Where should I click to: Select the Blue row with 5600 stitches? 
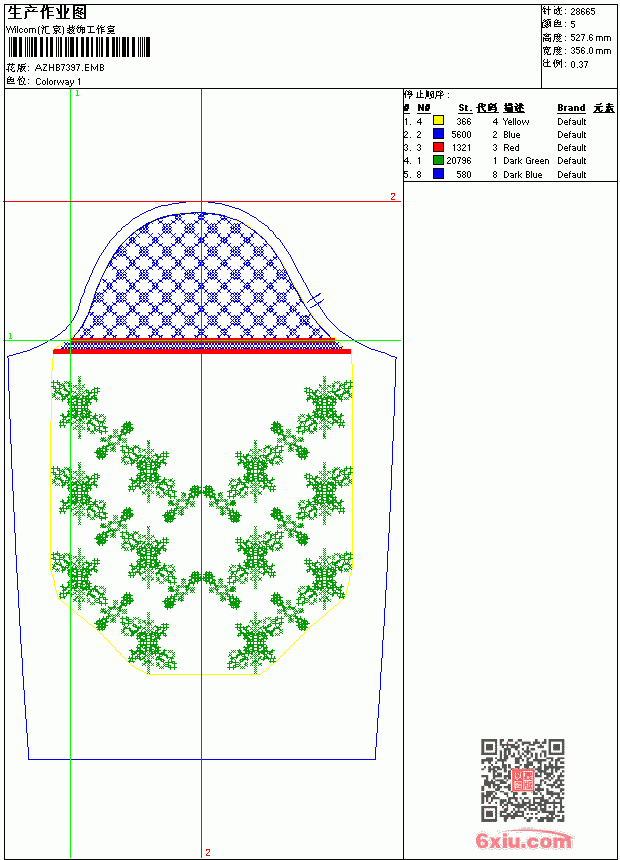pyautogui.click(x=510, y=134)
